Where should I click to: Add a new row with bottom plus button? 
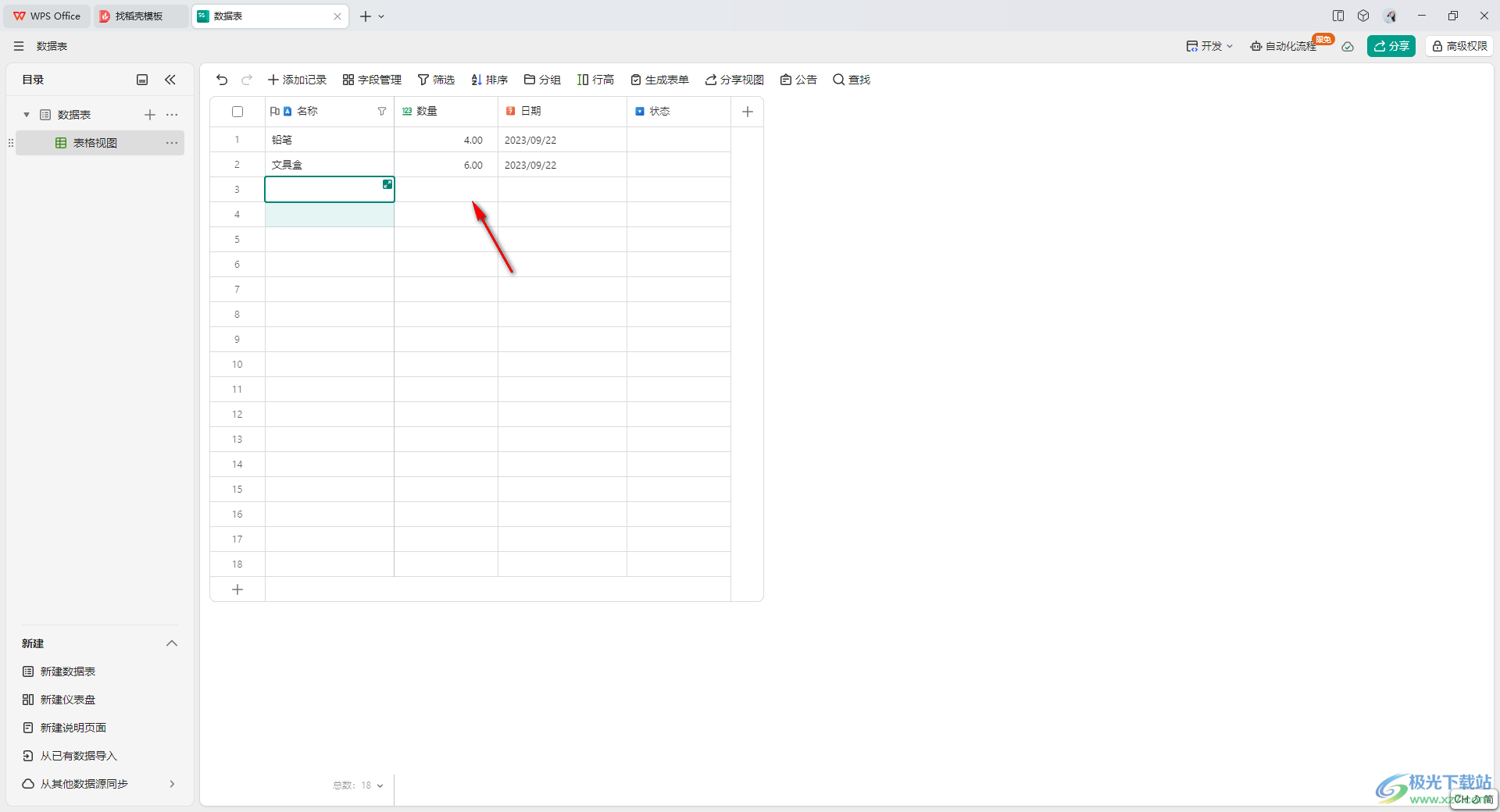[237, 589]
